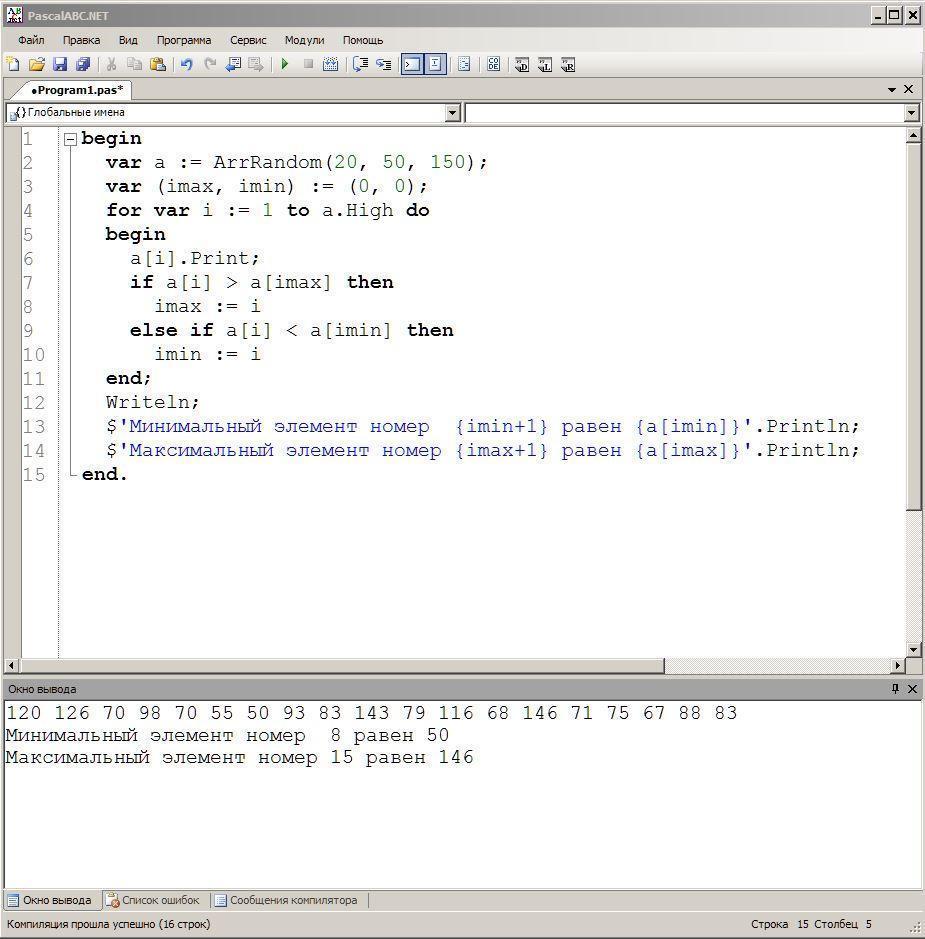The image size is (925, 939).
Task: Show the Сообщения компилятора tab
Action: (x=286, y=900)
